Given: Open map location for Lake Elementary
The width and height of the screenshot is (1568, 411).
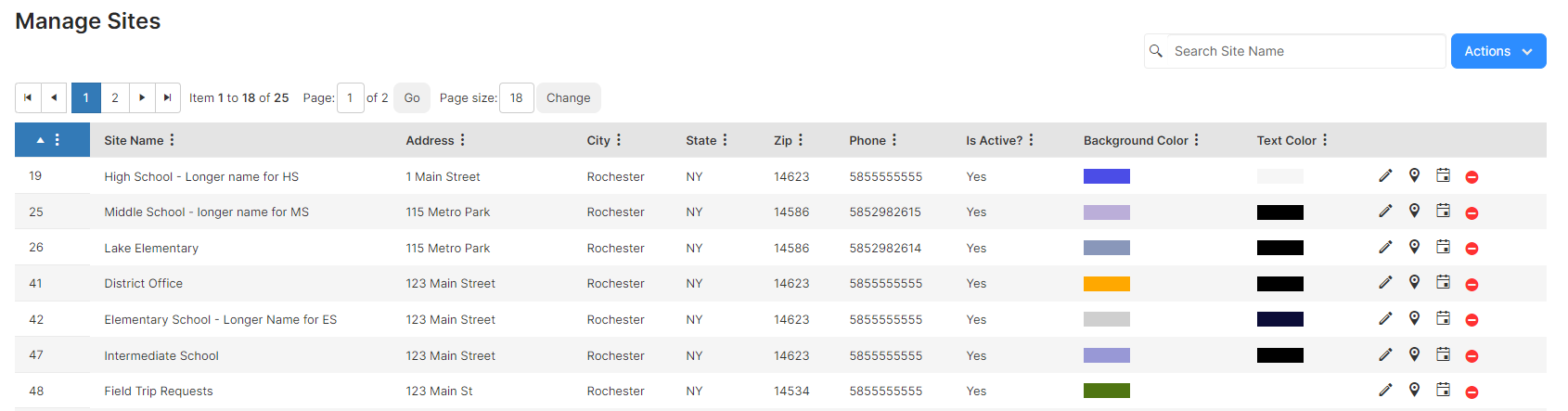Looking at the screenshot, I should click(1414, 247).
